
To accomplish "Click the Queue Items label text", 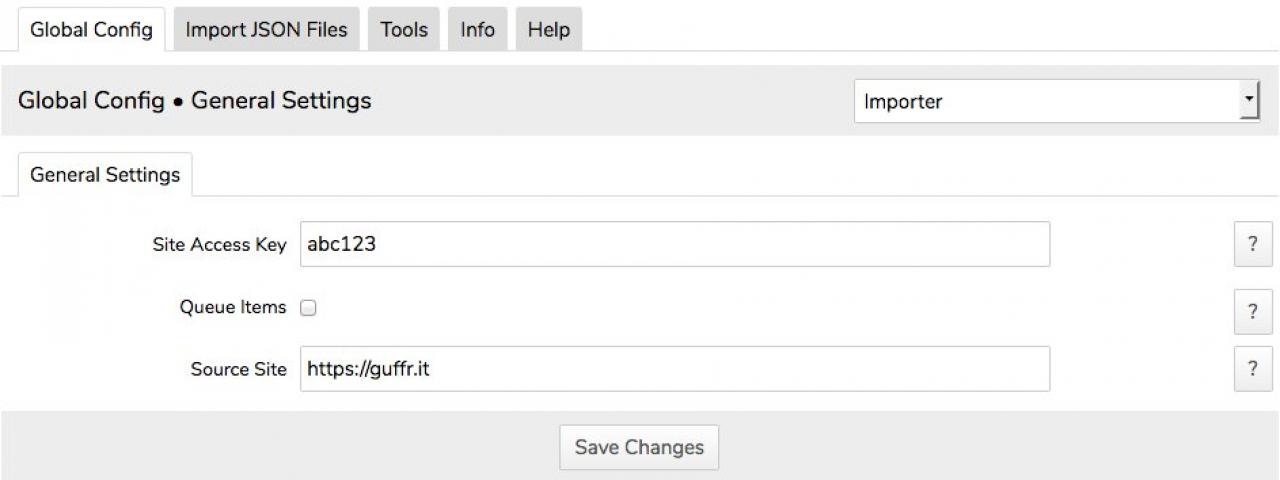I will pos(233,307).
